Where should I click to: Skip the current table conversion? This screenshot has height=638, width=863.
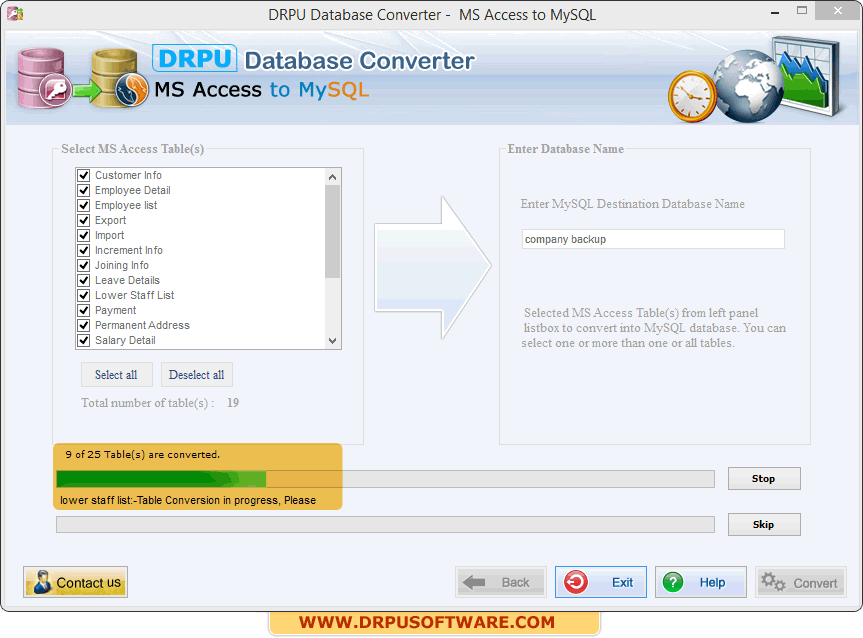[x=764, y=525]
